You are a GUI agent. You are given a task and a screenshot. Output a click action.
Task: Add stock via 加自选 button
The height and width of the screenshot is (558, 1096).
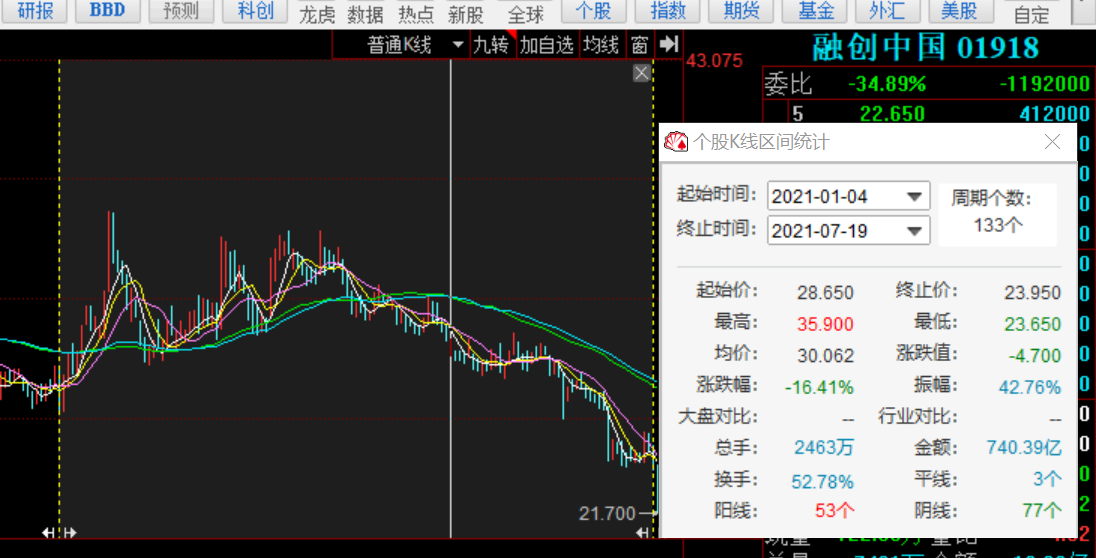pos(547,45)
